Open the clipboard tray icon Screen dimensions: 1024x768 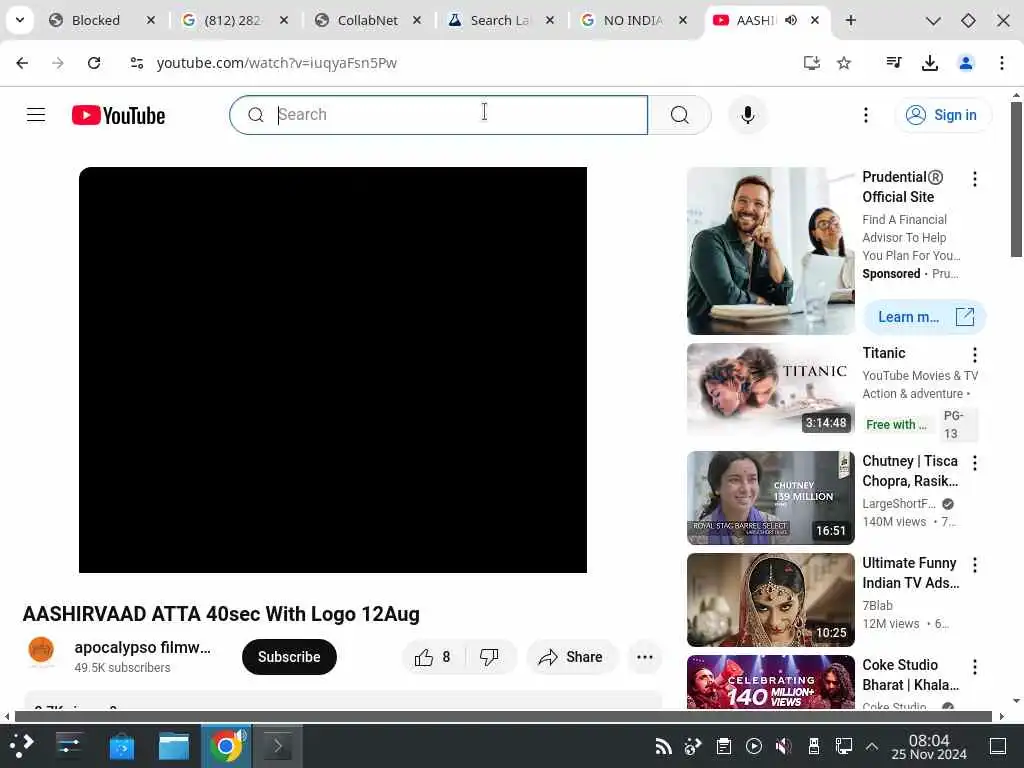[x=724, y=746]
